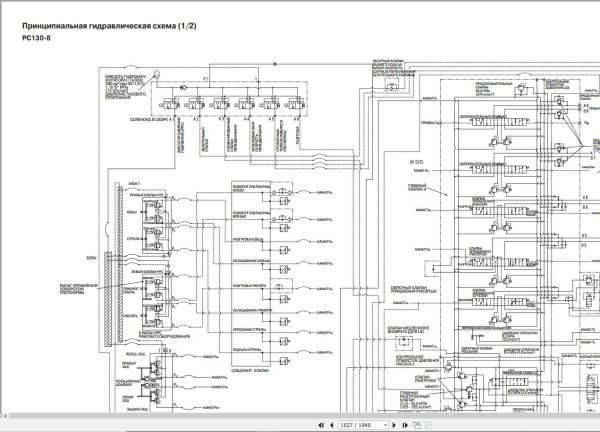600x432 pixels.
Task: Click the scroll-left arrow of the horizontal scrollbar
Action: [x=5, y=416]
